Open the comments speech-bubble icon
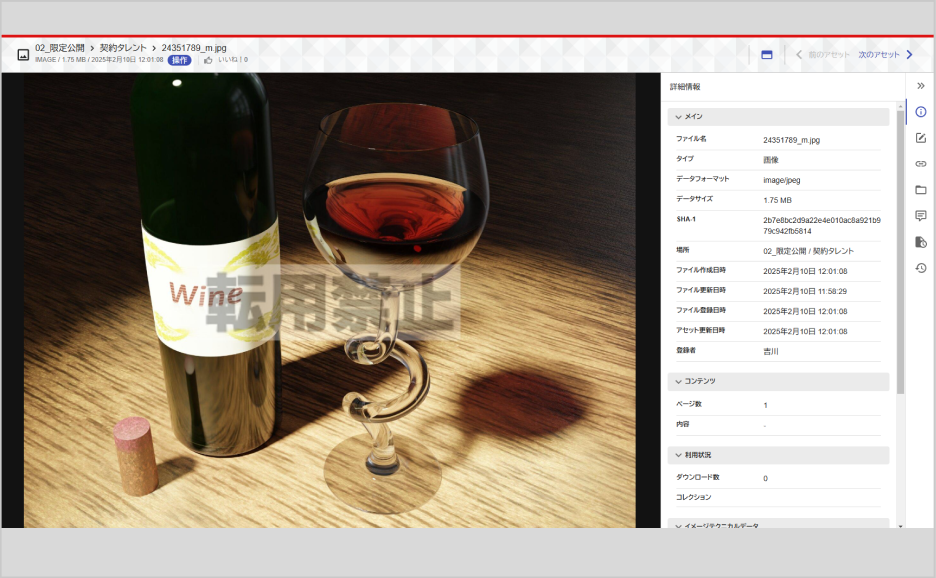This screenshot has height=578, width=936. pos(920,215)
